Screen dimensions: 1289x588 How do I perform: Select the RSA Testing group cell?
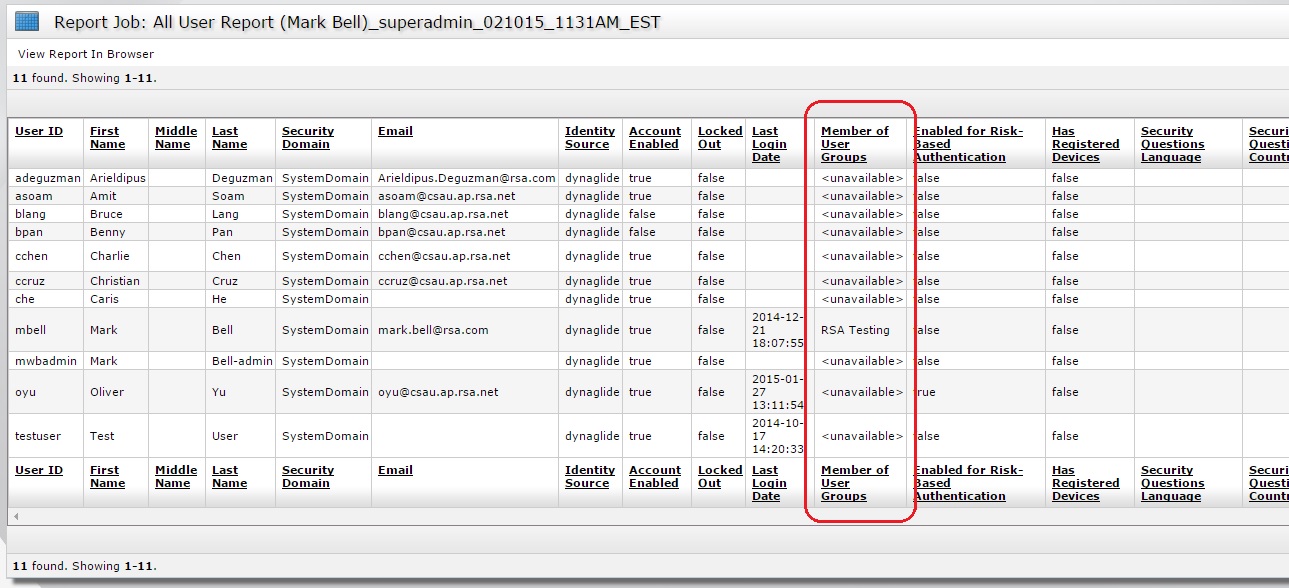[855, 330]
